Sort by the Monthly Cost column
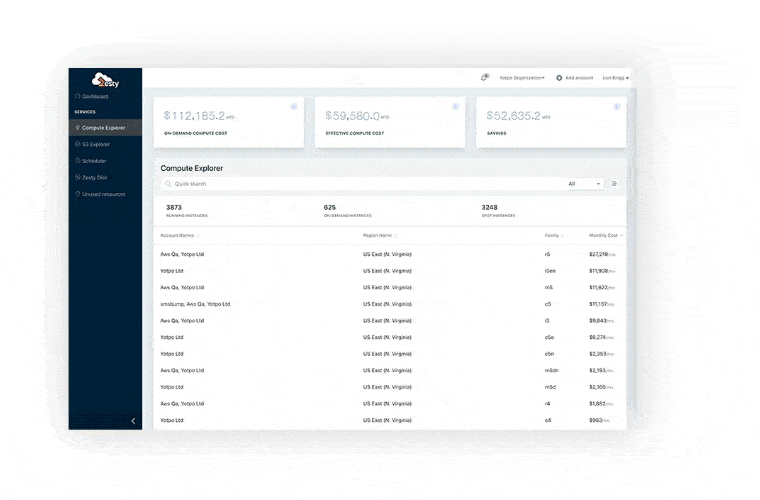This screenshot has width=760, height=500. [x=606, y=235]
